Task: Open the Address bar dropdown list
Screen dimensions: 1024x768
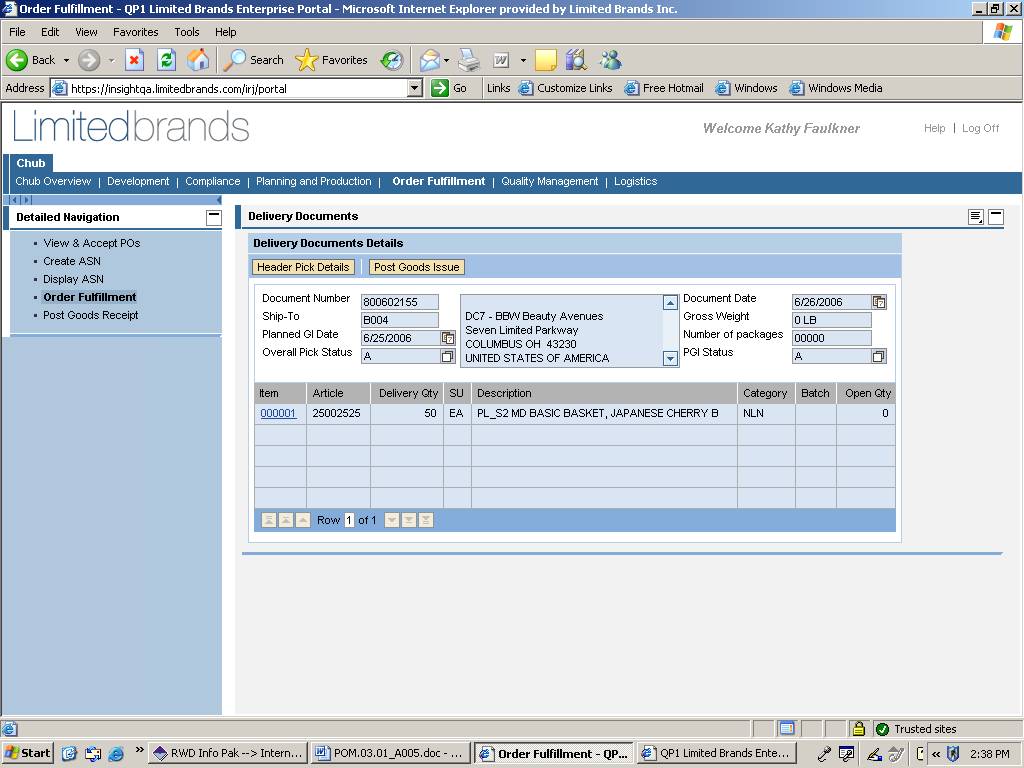Action: pyautogui.click(x=415, y=88)
